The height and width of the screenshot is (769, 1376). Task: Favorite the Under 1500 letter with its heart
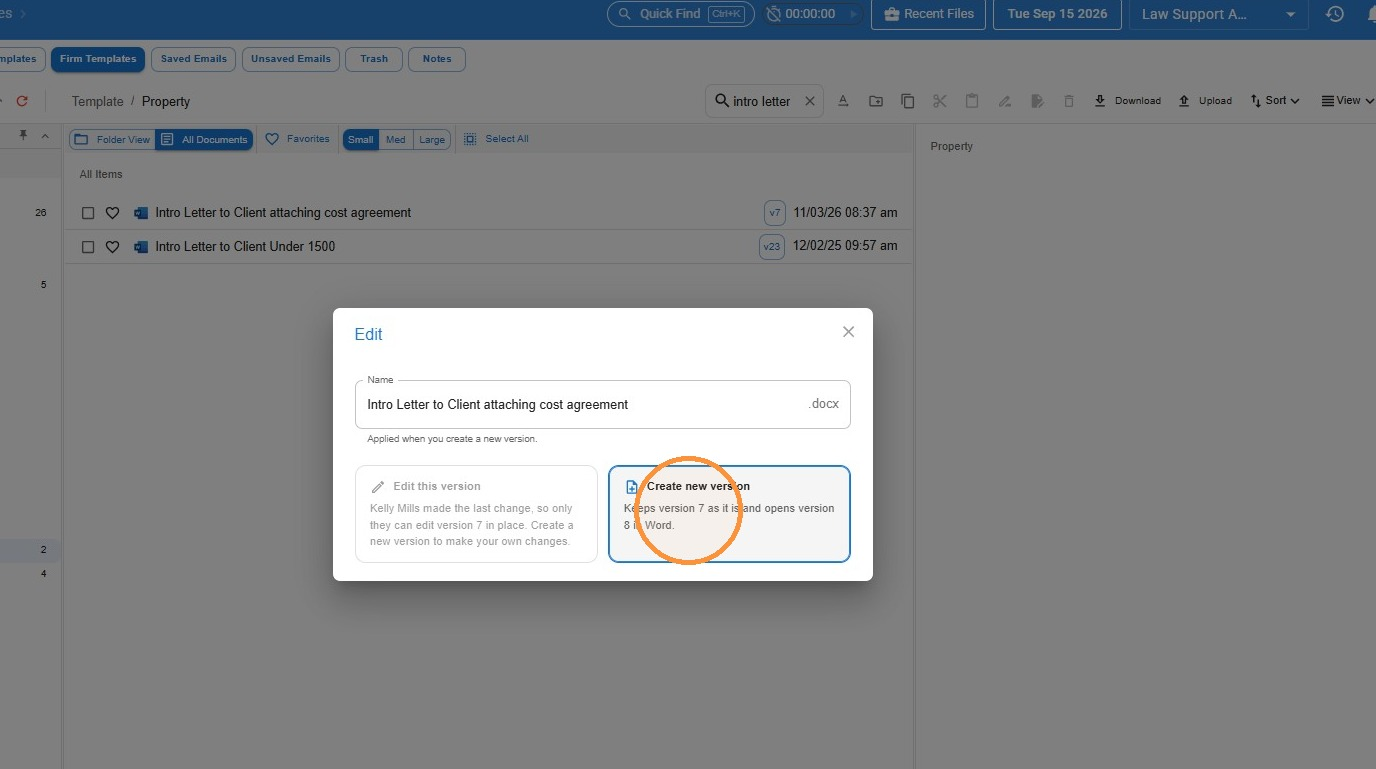pos(112,247)
